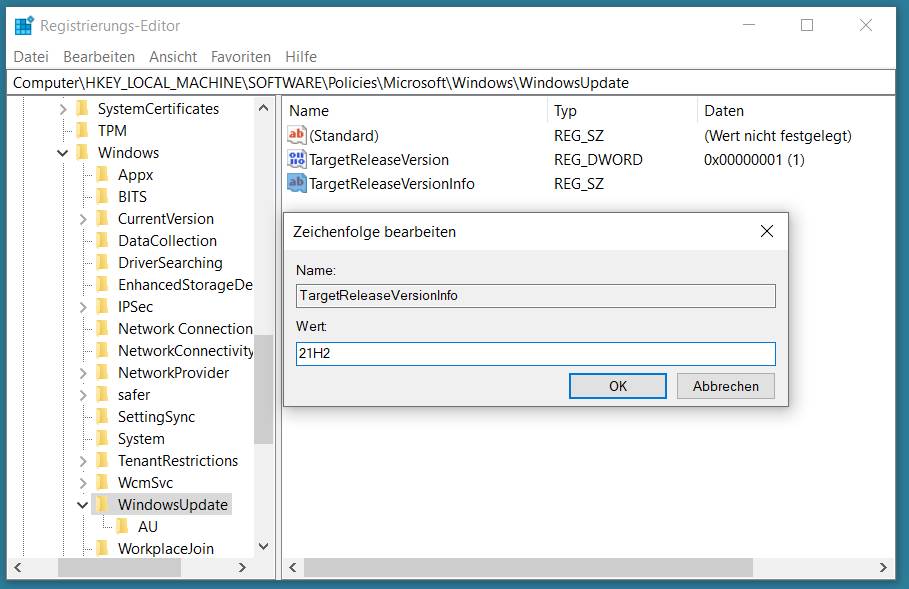Image resolution: width=909 pixels, height=589 pixels.
Task: Click the tree pane vertical scrollbar down arrow
Action: [264, 547]
